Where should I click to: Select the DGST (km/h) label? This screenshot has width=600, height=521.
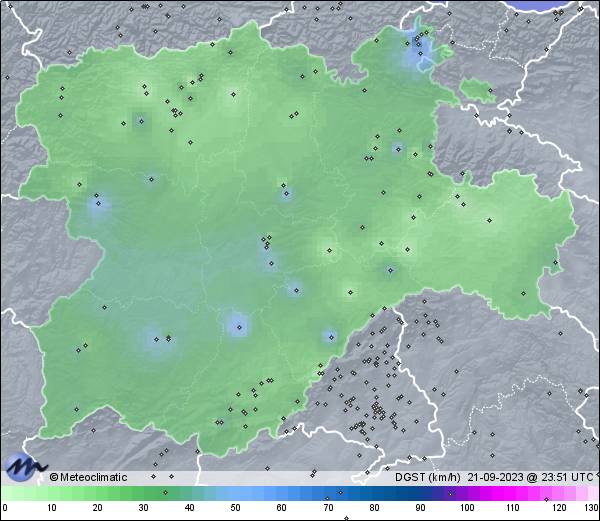[x=428, y=477]
